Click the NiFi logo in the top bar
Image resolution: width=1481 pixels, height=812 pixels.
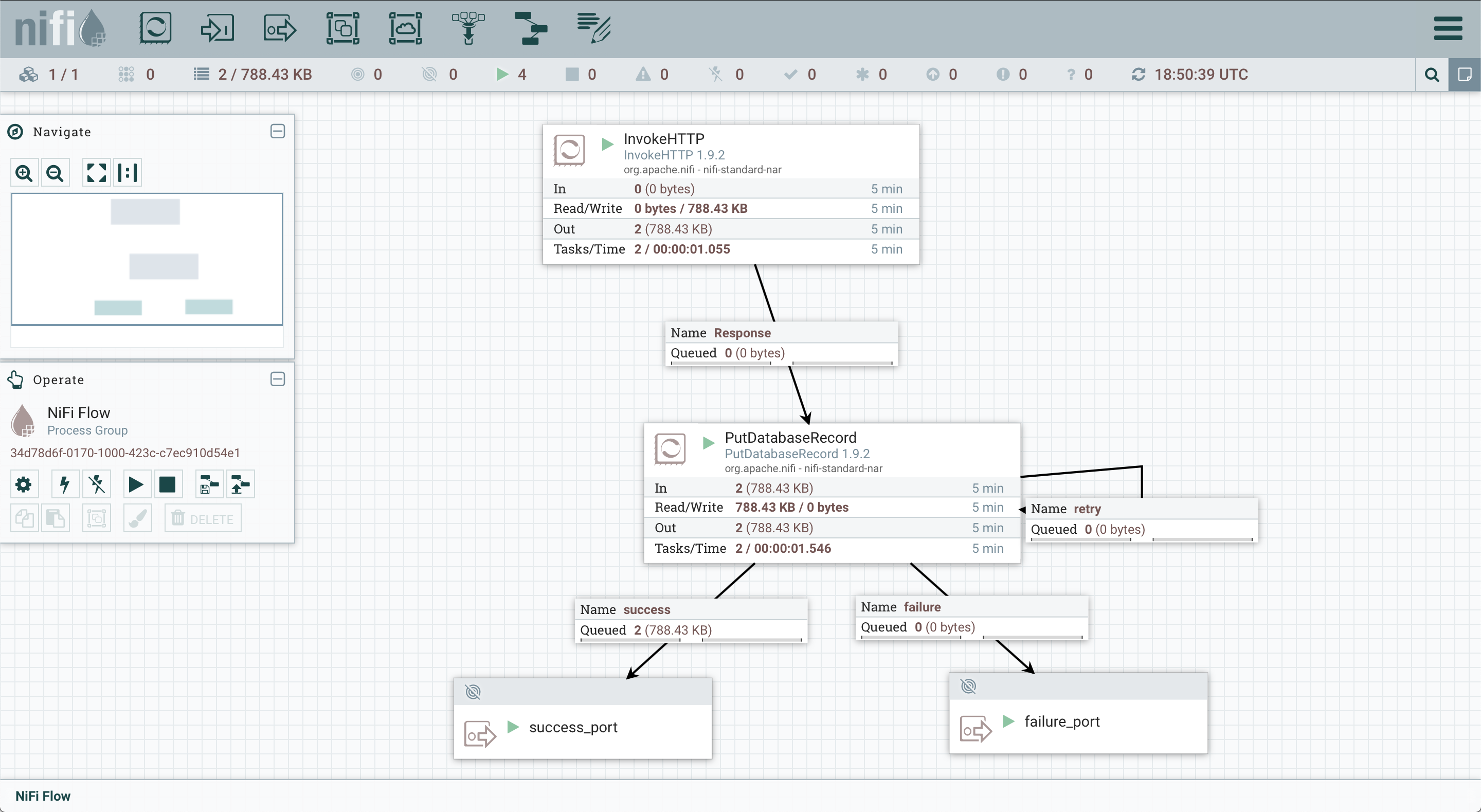tap(59, 28)
